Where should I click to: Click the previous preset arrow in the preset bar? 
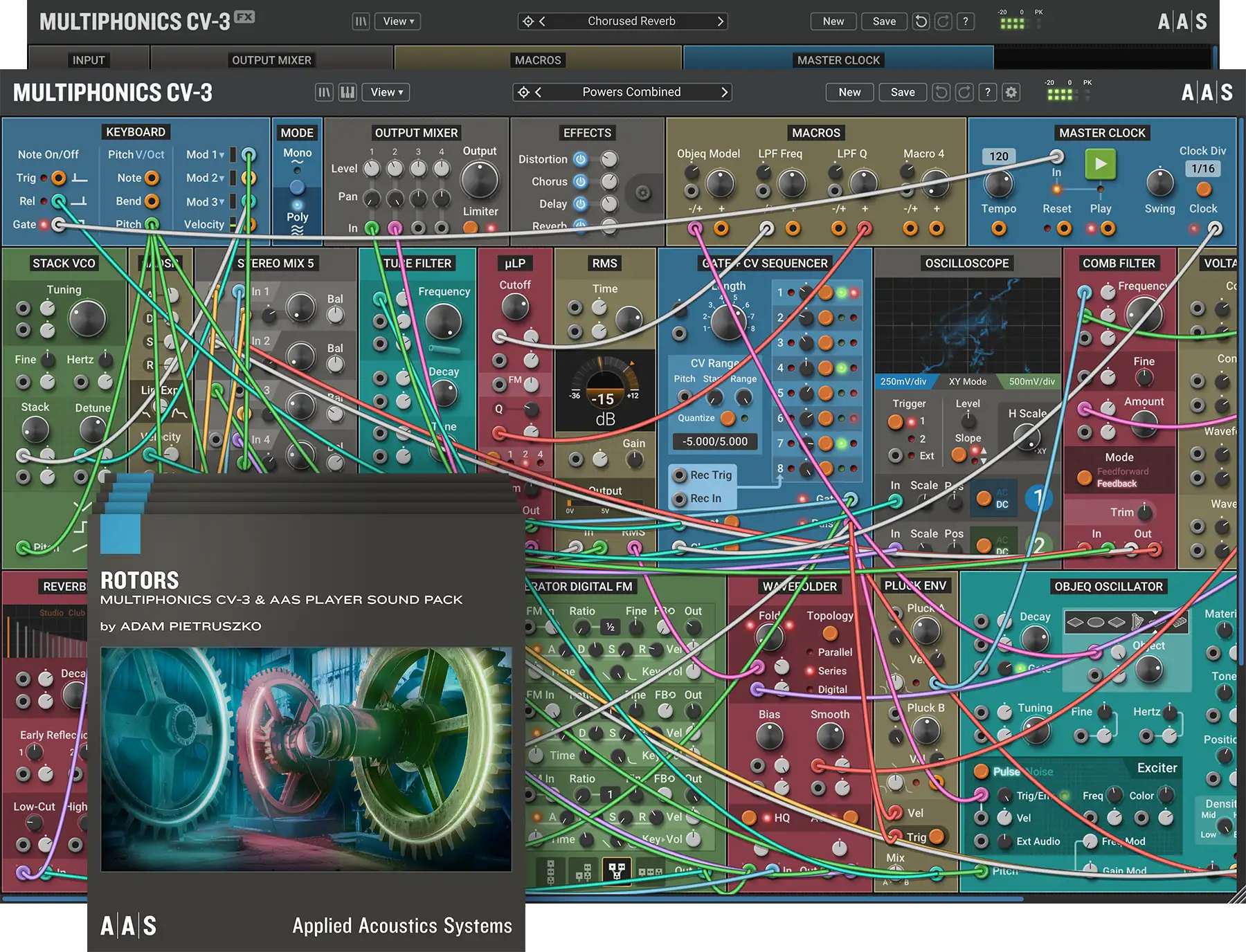(x=537, y=92)
